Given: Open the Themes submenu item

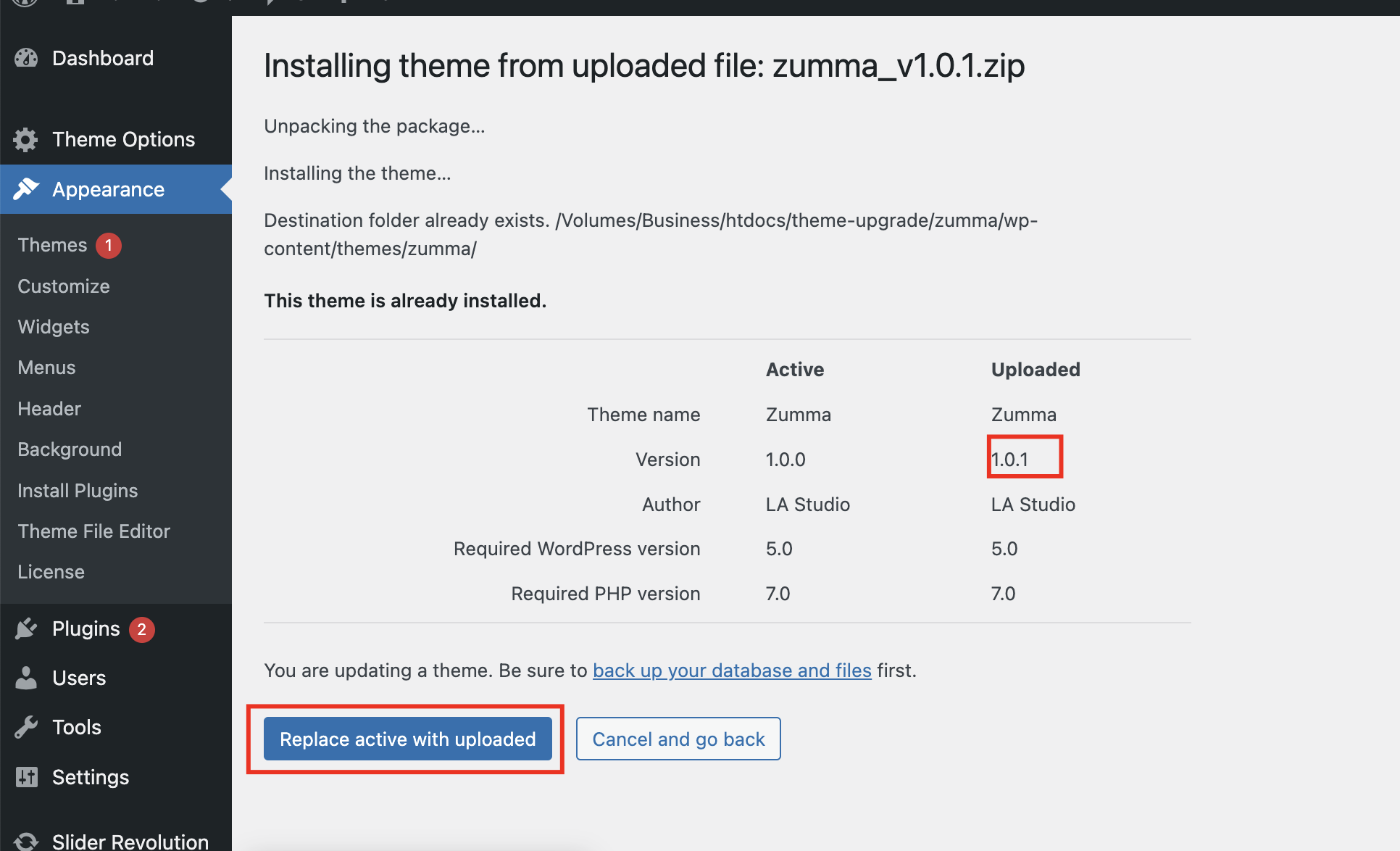Looking at the screenshot, I should [x=52, y=245].
